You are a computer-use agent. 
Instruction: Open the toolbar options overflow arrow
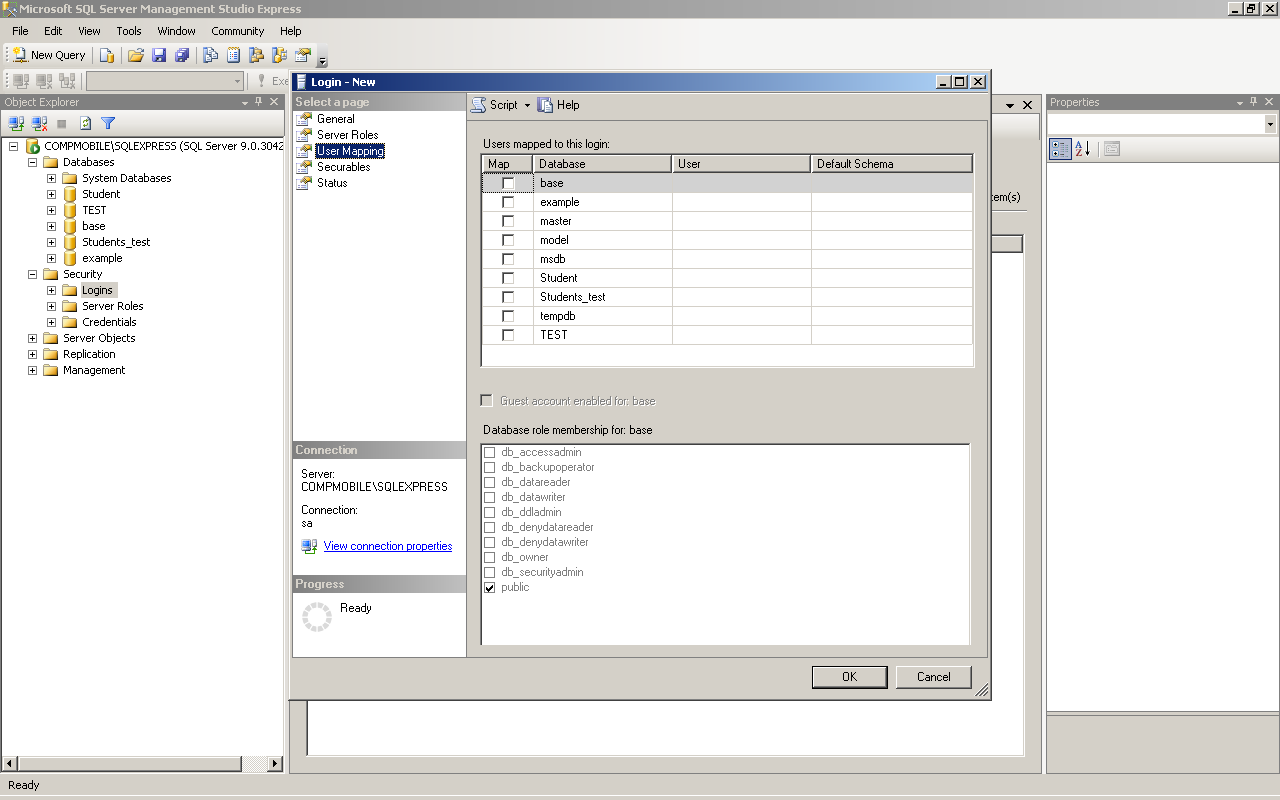[x=322, y=60]
